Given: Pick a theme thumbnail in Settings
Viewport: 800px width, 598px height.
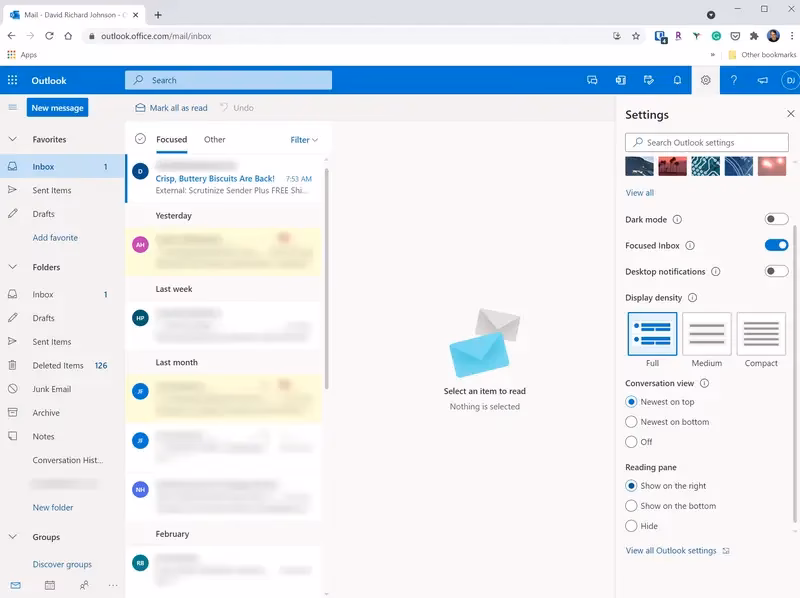Looking at the screenshot, I should point(638,167).
